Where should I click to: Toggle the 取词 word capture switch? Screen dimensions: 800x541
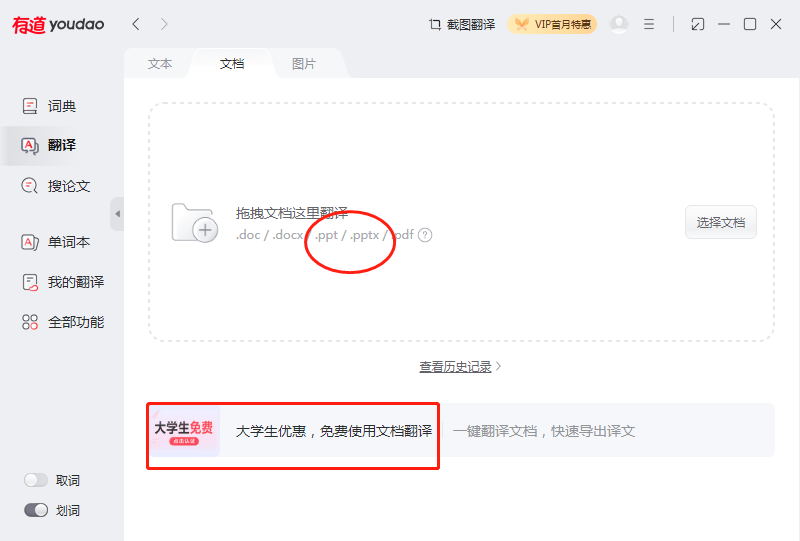coord(36,480)
